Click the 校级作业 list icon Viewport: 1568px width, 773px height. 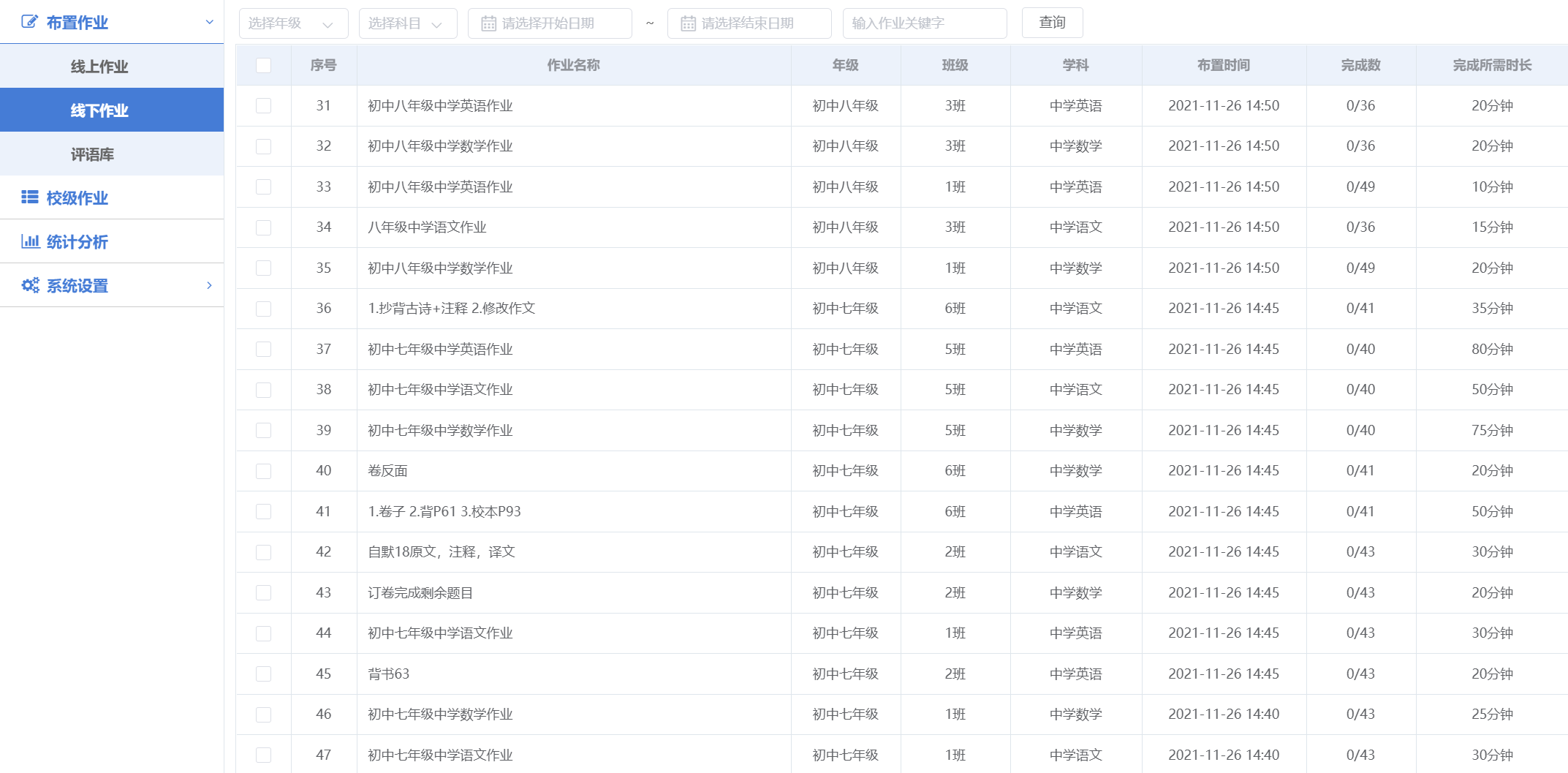tap(30, 197)
